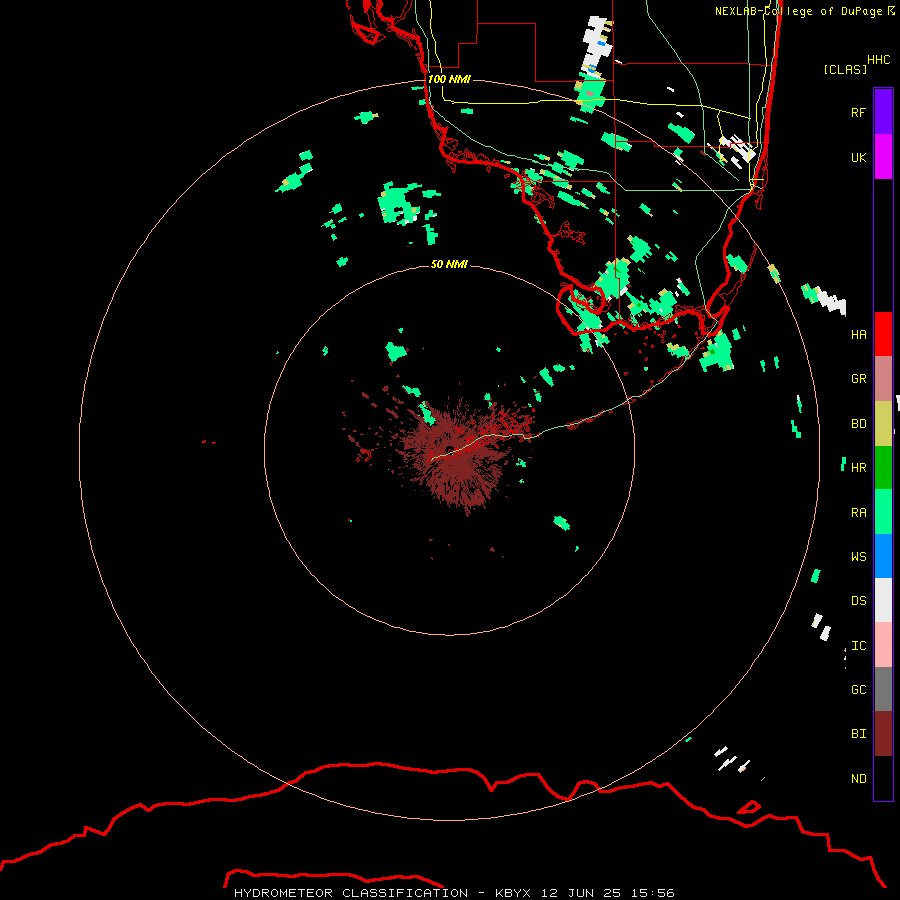
Task: Click the RF legend label
Action: (858, 113)
